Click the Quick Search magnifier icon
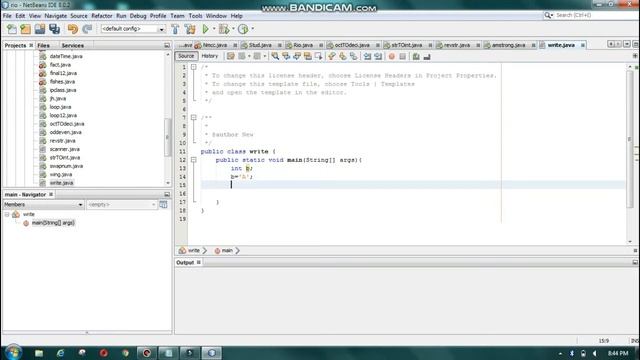The height and width of the screenshot is (360, 640). 548,15
